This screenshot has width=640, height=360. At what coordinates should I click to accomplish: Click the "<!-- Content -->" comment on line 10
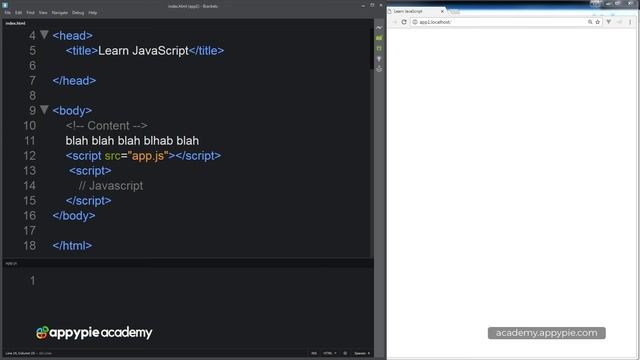tap(107, 126)
